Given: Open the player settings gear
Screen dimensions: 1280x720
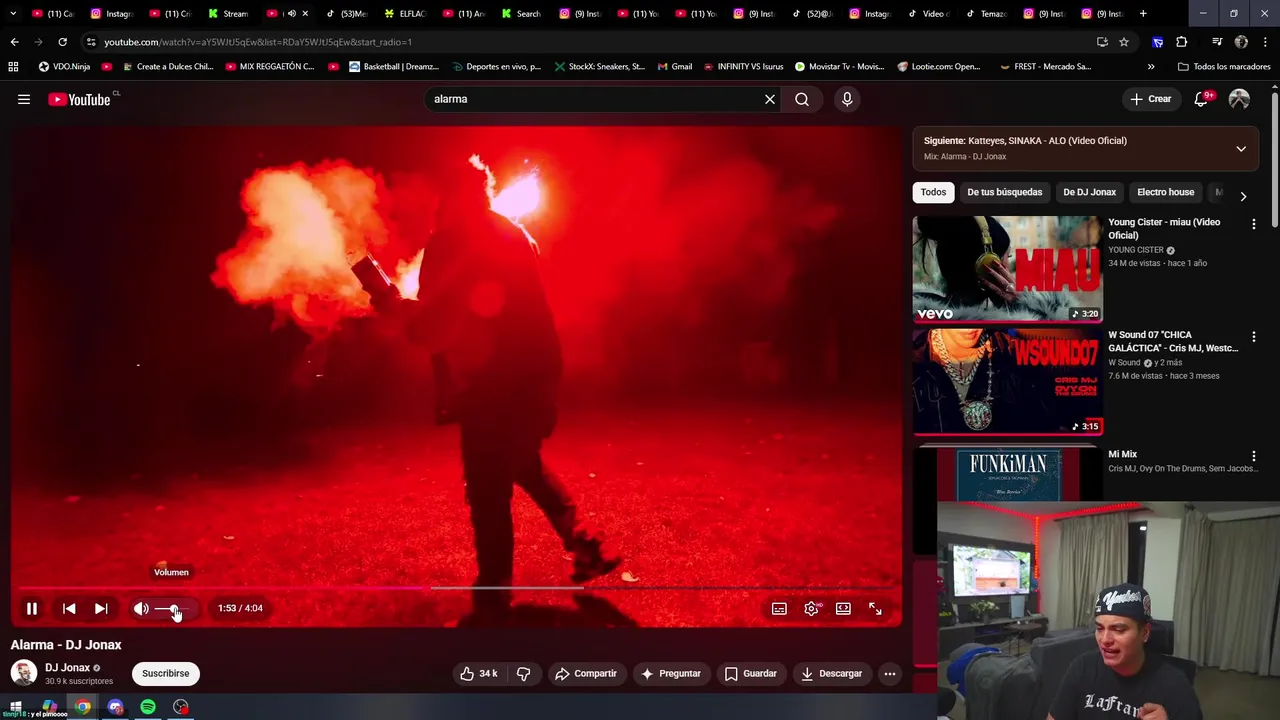Looking at the screenshot, I should pyautogui.click(x=811, y=608).
